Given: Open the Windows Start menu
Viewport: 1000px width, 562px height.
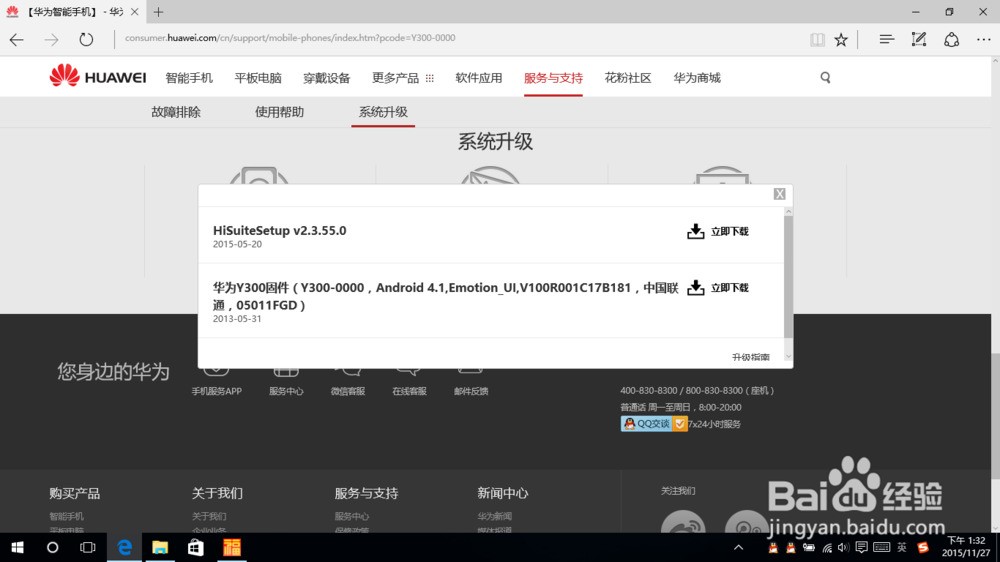Looking at the screenshot, I should (x=17, y=547).
